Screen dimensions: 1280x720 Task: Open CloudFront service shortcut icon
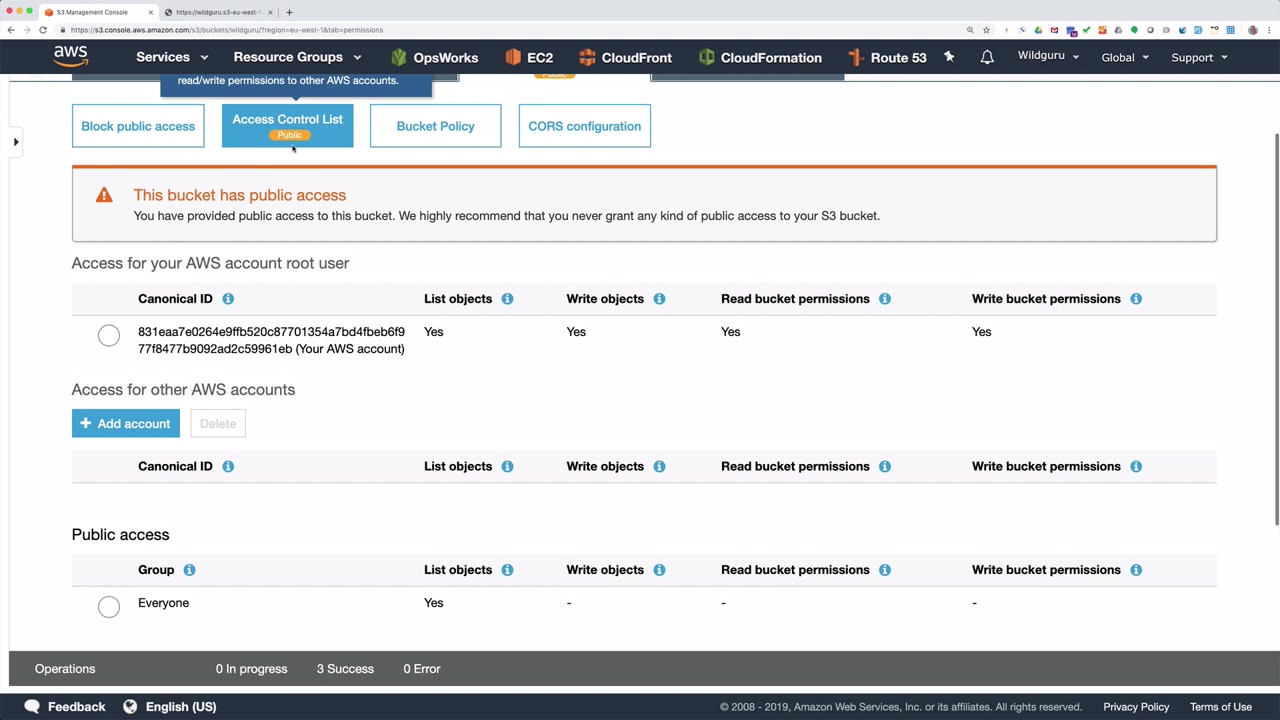[587, 57]
